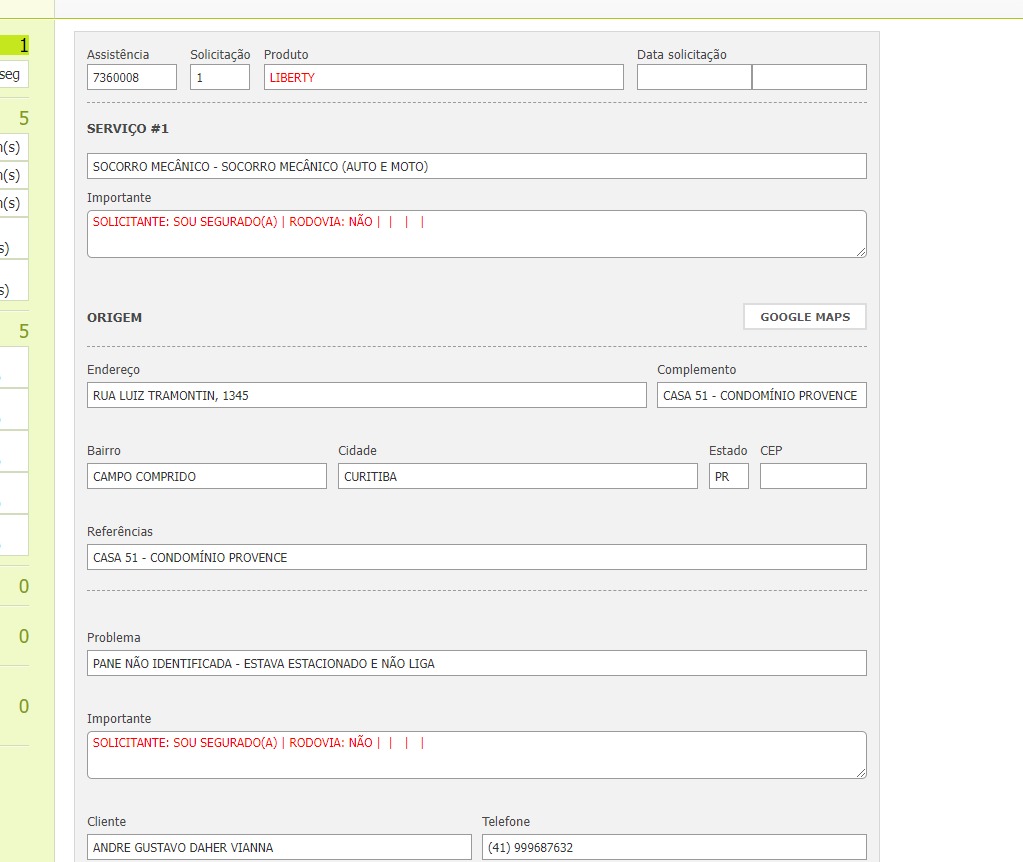Open the Google Maps button
The height and width of the screenshot is (862, 1023).
click(804, 317)
